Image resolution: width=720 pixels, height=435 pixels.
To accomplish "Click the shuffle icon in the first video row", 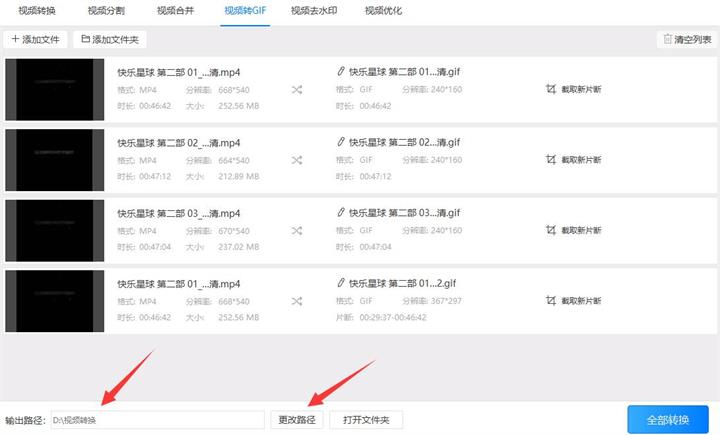I will coord(297,90).
